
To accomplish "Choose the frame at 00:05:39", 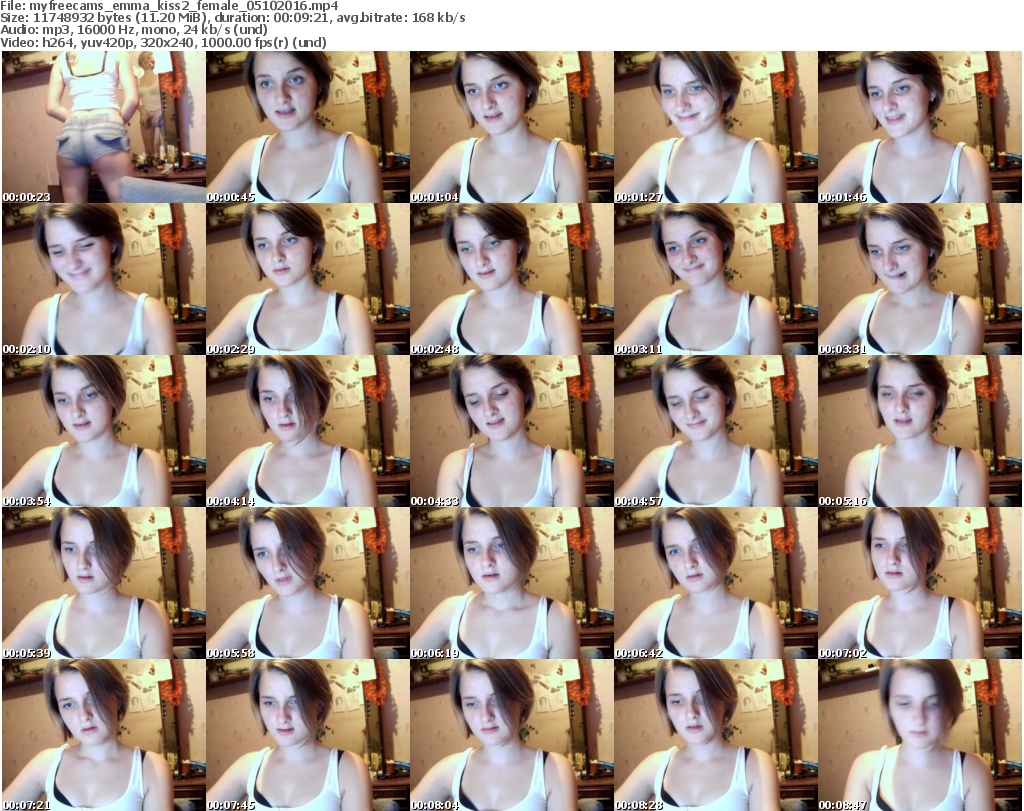I will click(x=103, y=583).
